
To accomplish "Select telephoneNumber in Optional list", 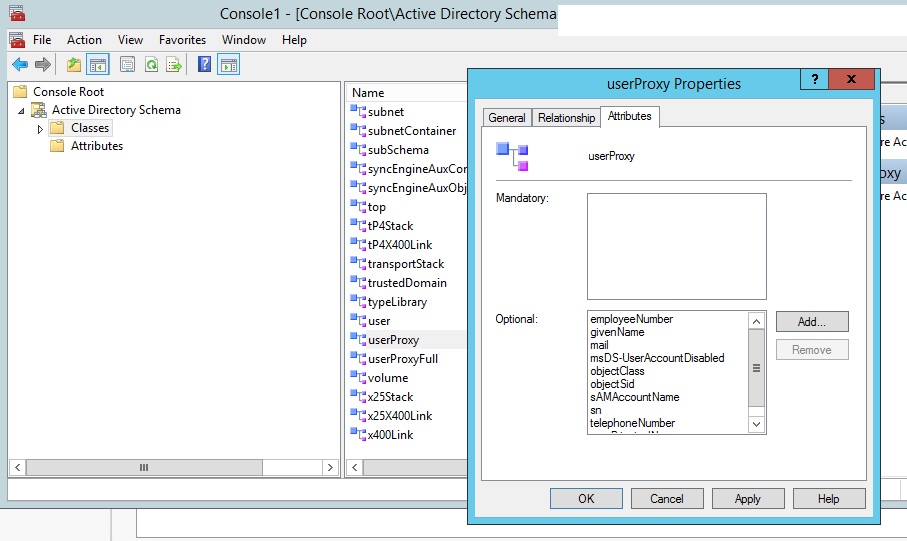I will pos(632,423).
